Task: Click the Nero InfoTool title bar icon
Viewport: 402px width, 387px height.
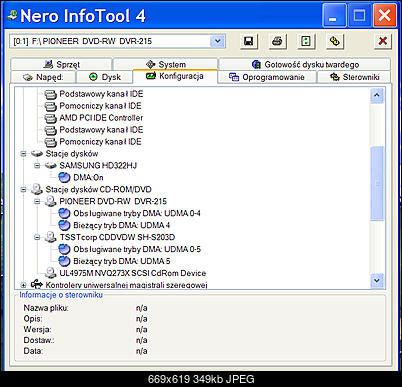Action: [x=12, y=15]
